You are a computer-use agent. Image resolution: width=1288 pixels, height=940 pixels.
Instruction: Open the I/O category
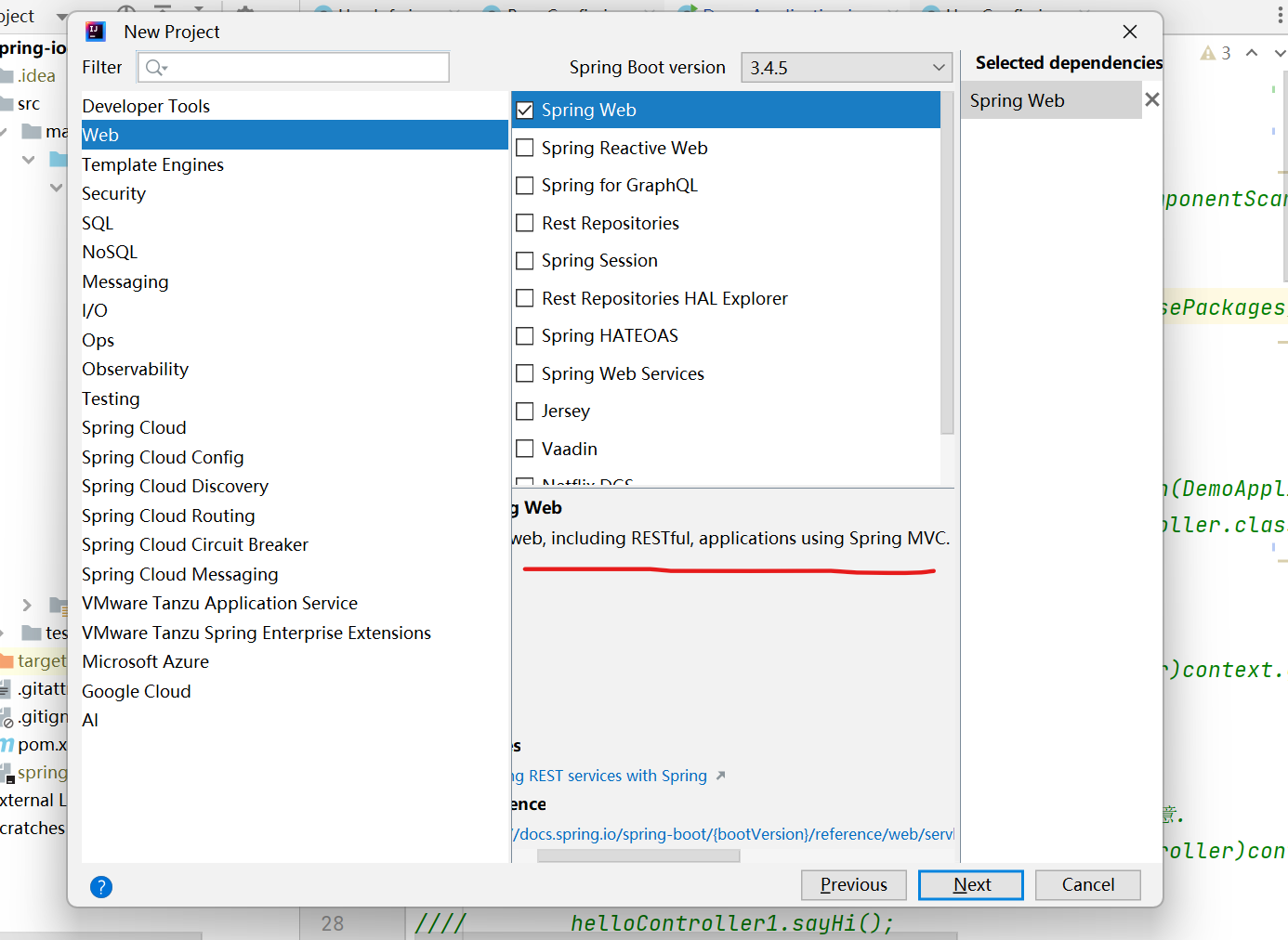tap(295, 310)
